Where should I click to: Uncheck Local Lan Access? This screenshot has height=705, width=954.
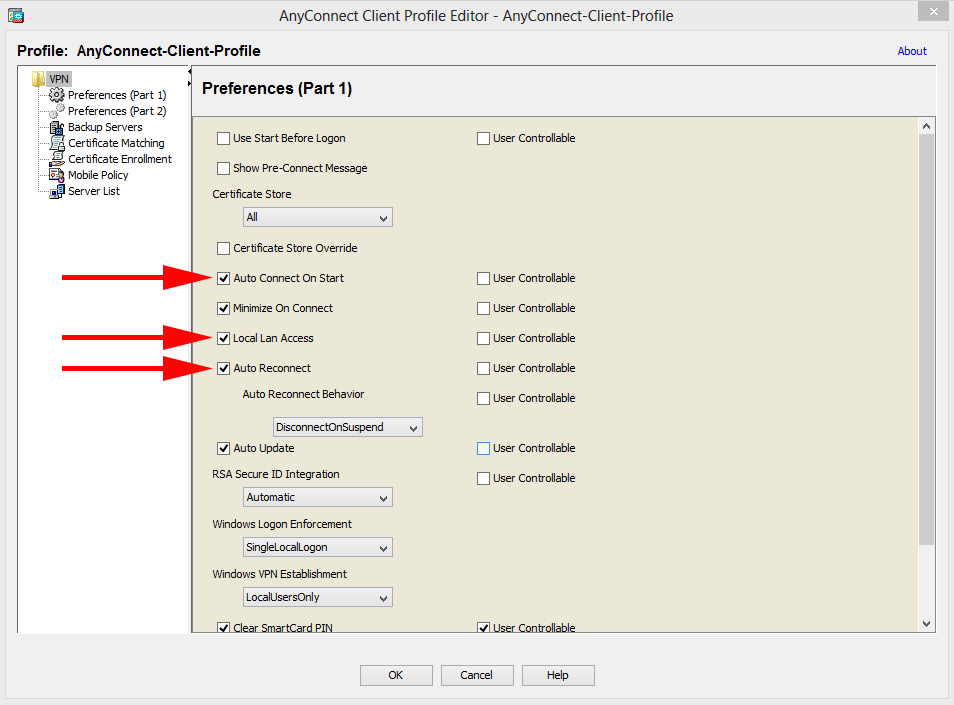coord(223,338)
